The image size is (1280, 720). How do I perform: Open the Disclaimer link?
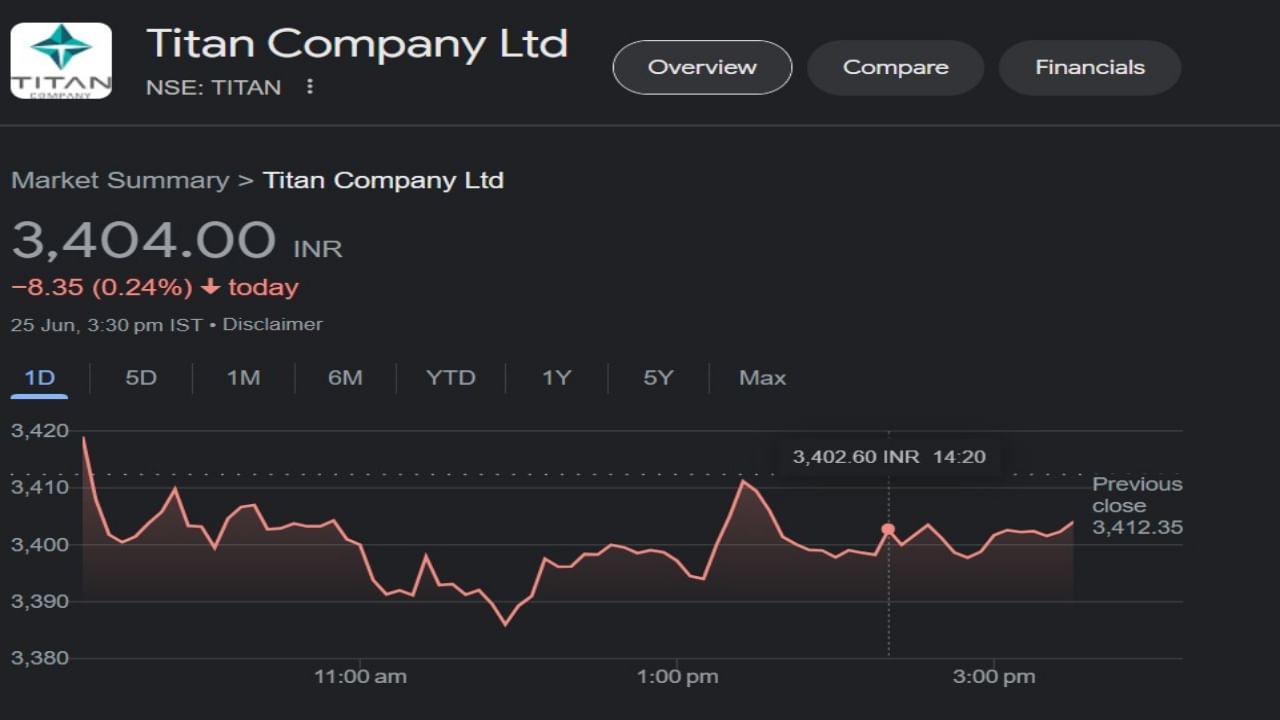[272, 324]
